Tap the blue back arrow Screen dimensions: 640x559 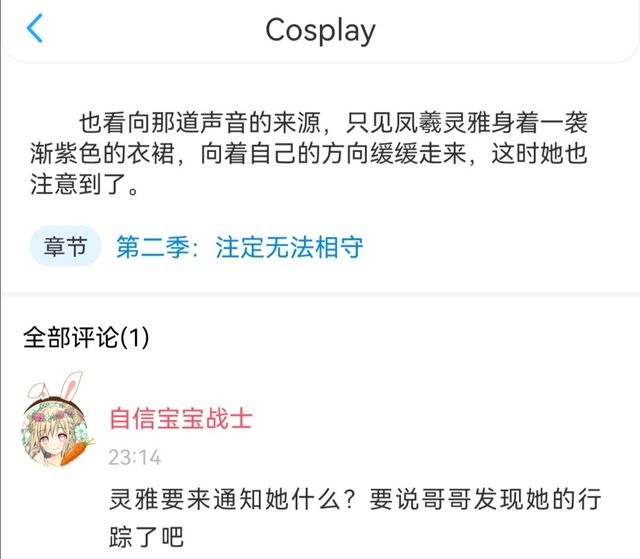34,28
